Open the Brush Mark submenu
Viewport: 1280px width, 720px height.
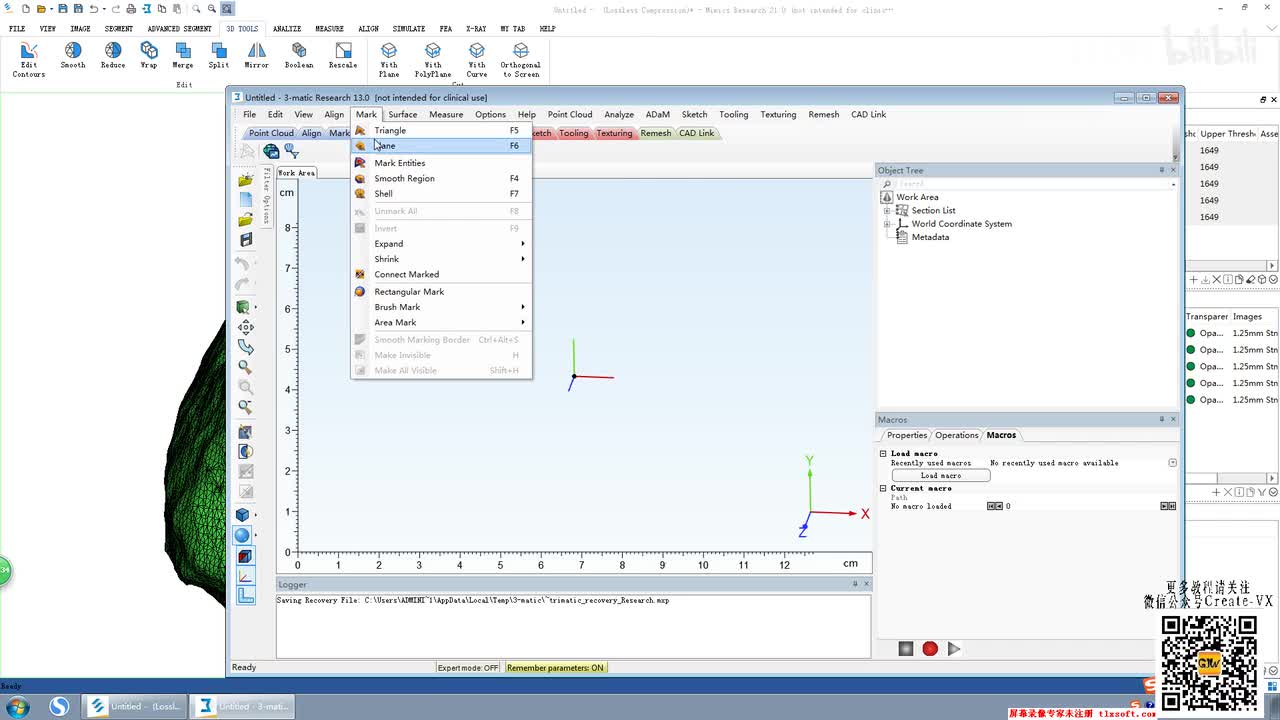pos(441,307)
